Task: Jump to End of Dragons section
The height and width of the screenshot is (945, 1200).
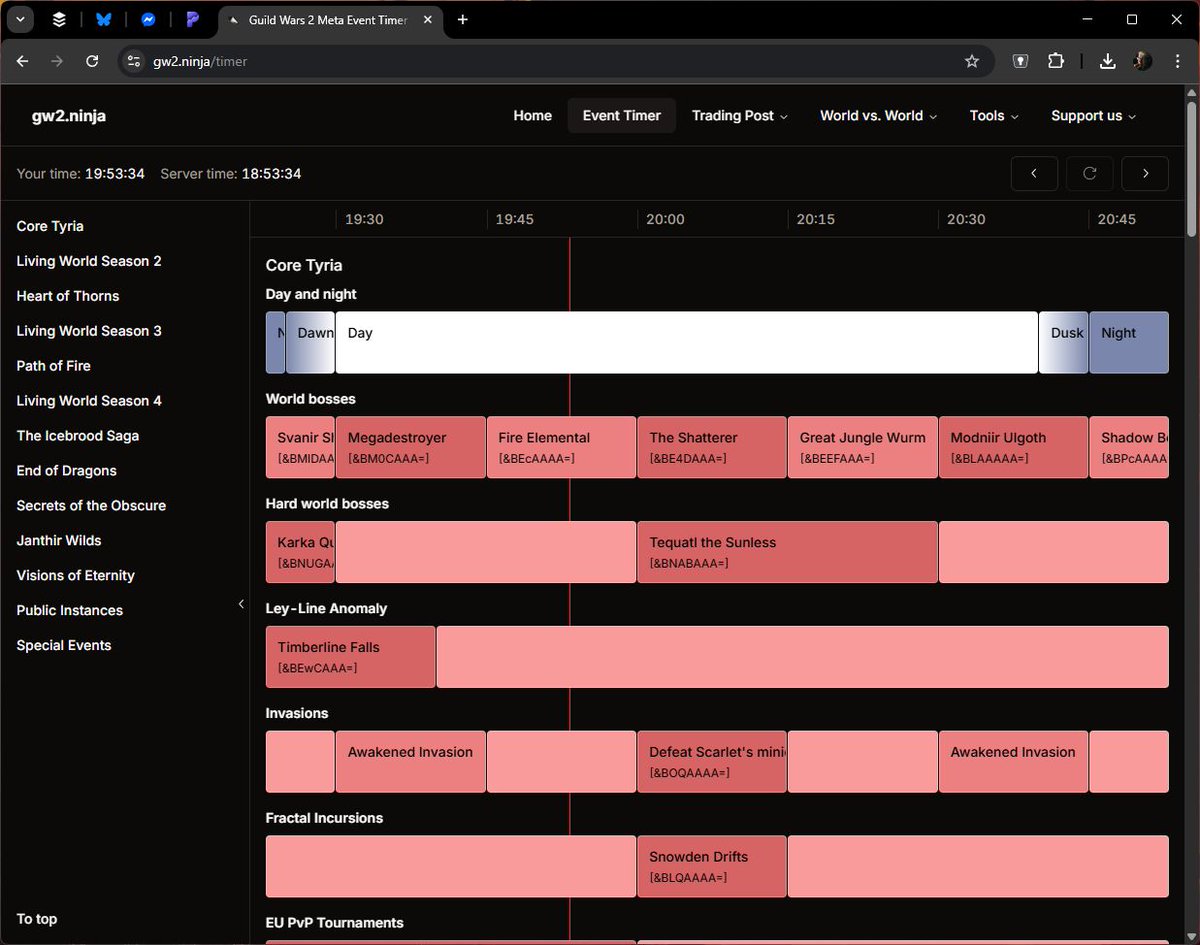Action: [67, 471]
